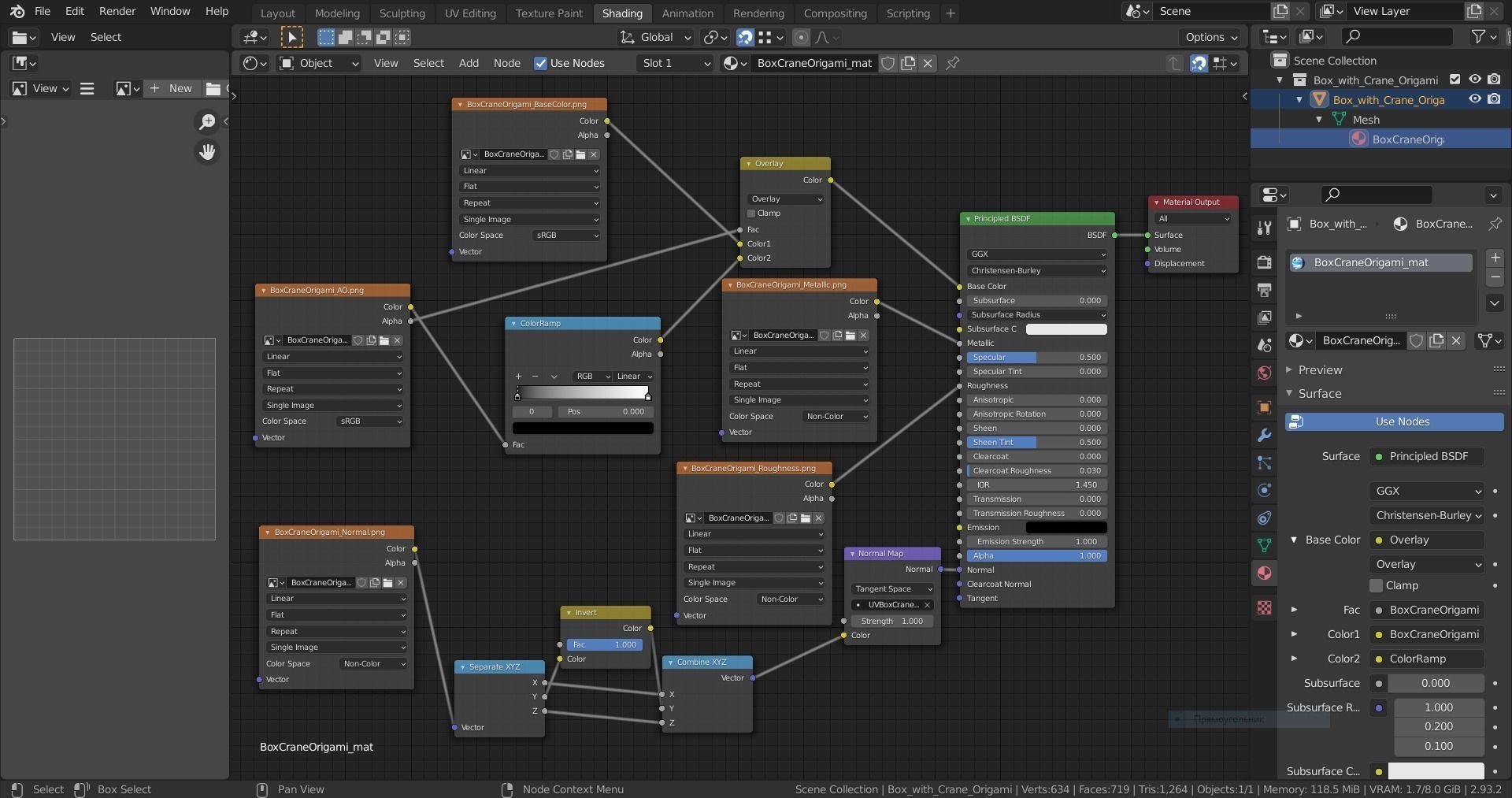
Task: Hide the Box_with_Crane_Origa object via eye icon
Action: click(x=1474, y=99)
